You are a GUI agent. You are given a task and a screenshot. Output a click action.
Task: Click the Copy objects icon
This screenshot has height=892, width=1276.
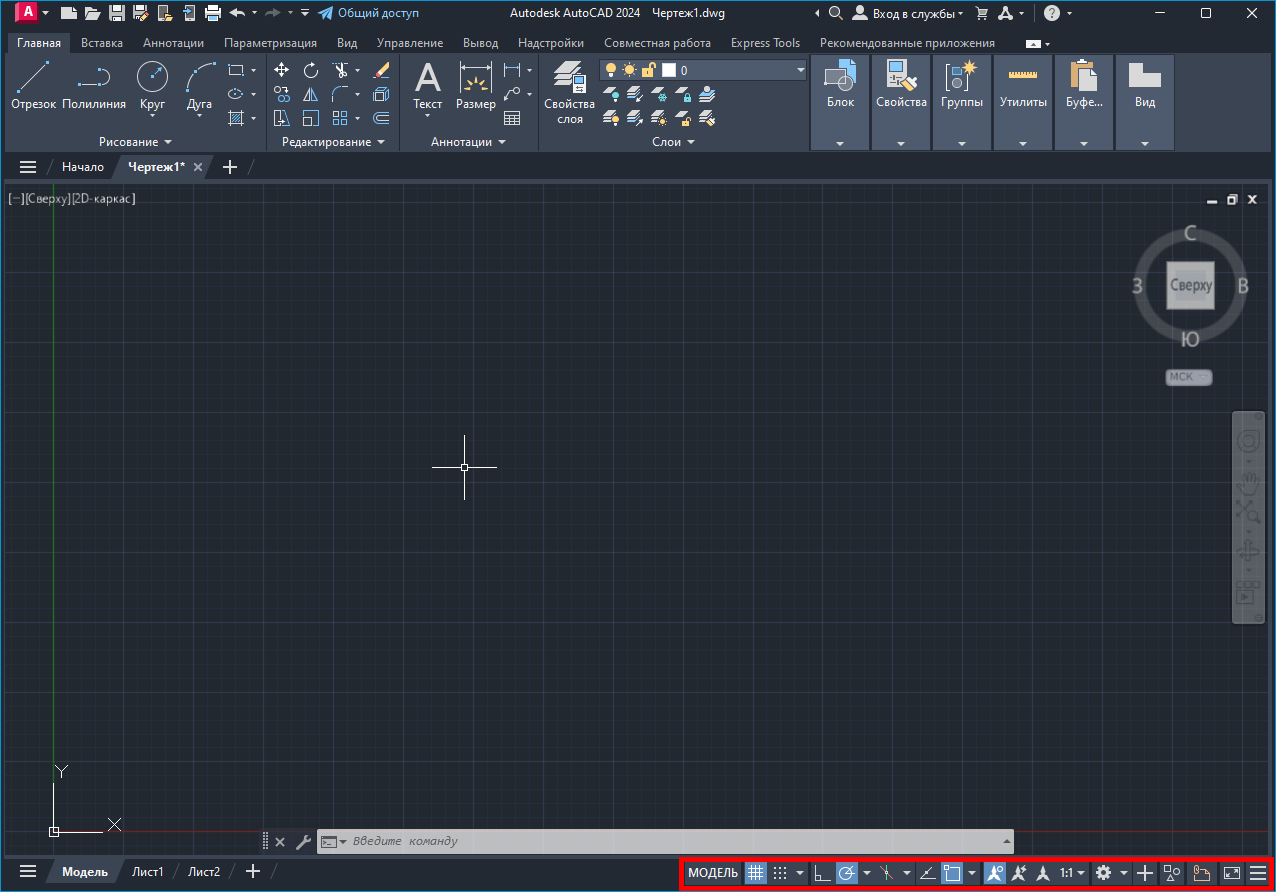[282, 94]
